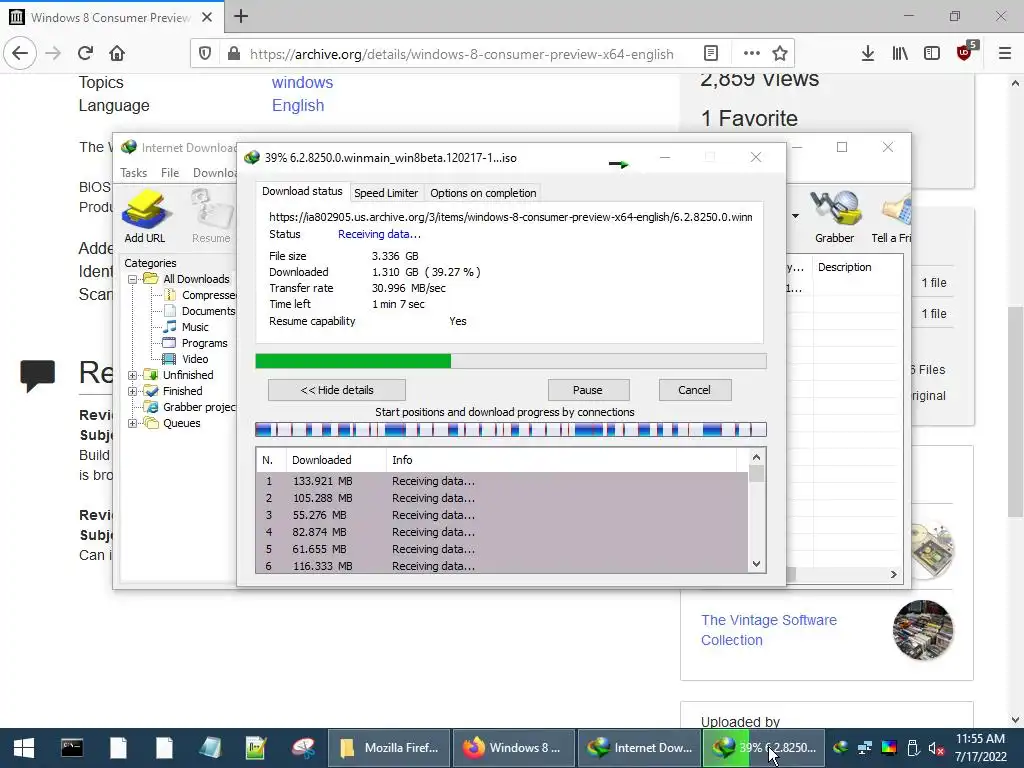Click the Add URL toolbar icon in IDM
The image size is (1024, 768).
(145, 216)
